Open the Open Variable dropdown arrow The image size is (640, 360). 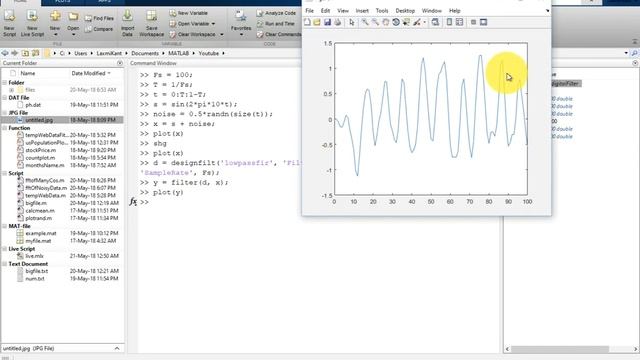coord(213,24)
